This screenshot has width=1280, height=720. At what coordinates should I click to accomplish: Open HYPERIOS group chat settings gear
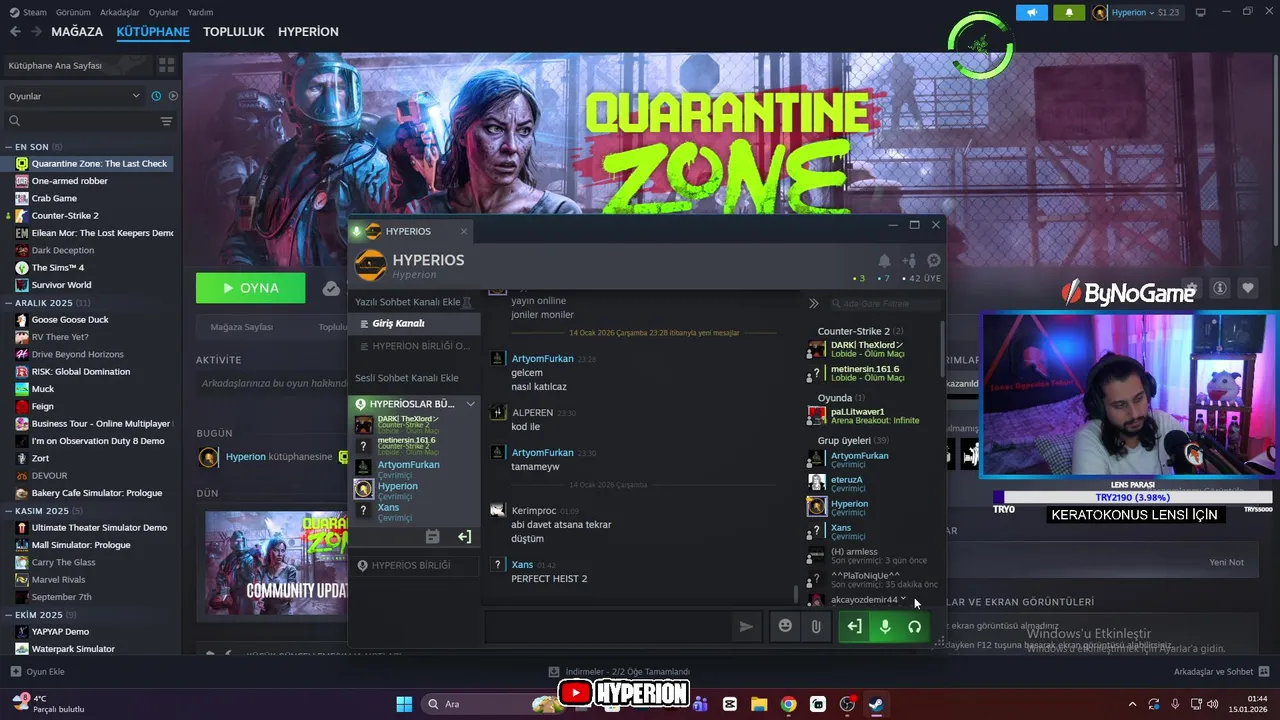coord(933,261)
